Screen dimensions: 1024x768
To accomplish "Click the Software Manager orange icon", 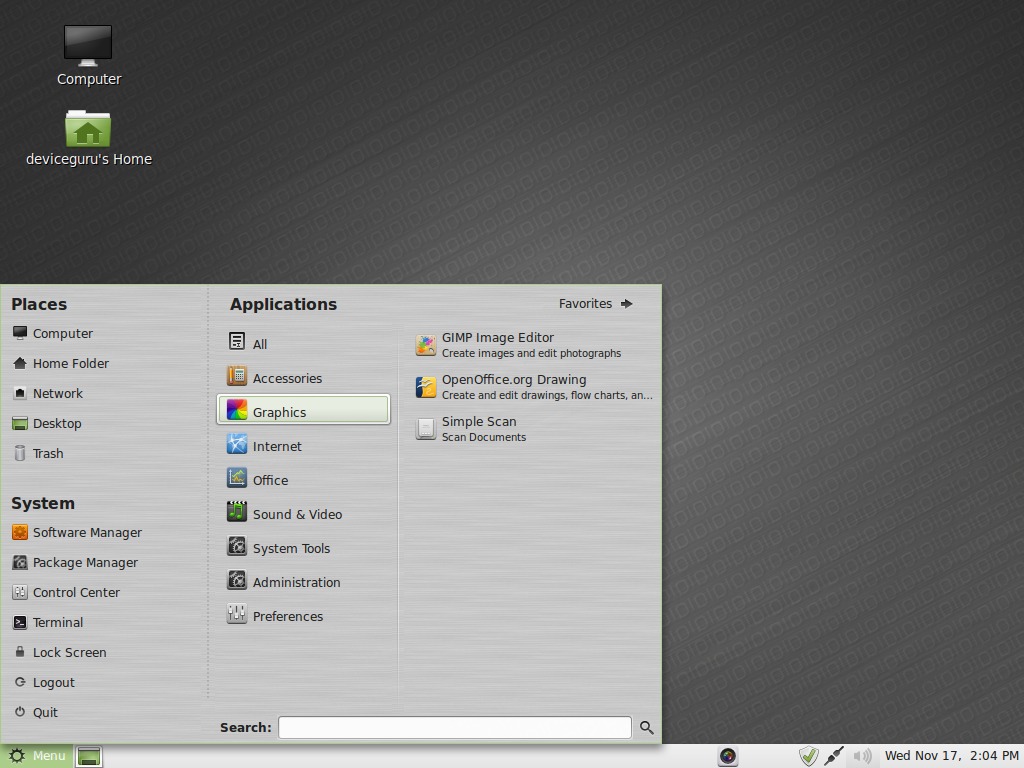I will pyautogui.click(x=20, y=533).
